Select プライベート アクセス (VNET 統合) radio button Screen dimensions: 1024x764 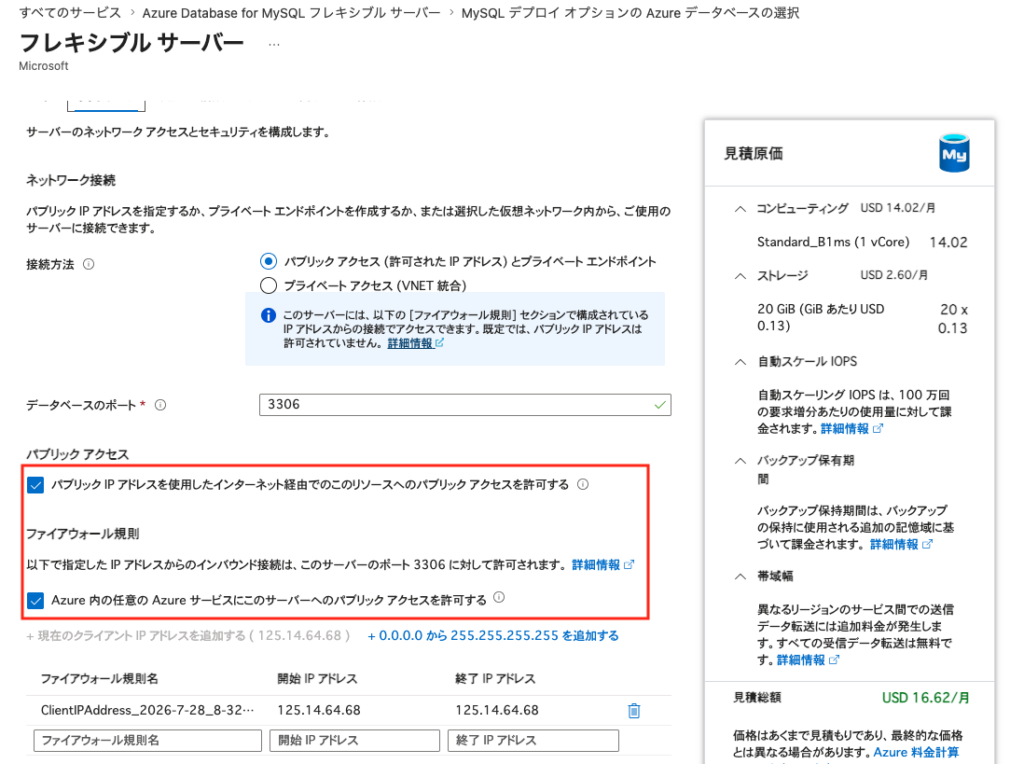(x=268, y=285)
